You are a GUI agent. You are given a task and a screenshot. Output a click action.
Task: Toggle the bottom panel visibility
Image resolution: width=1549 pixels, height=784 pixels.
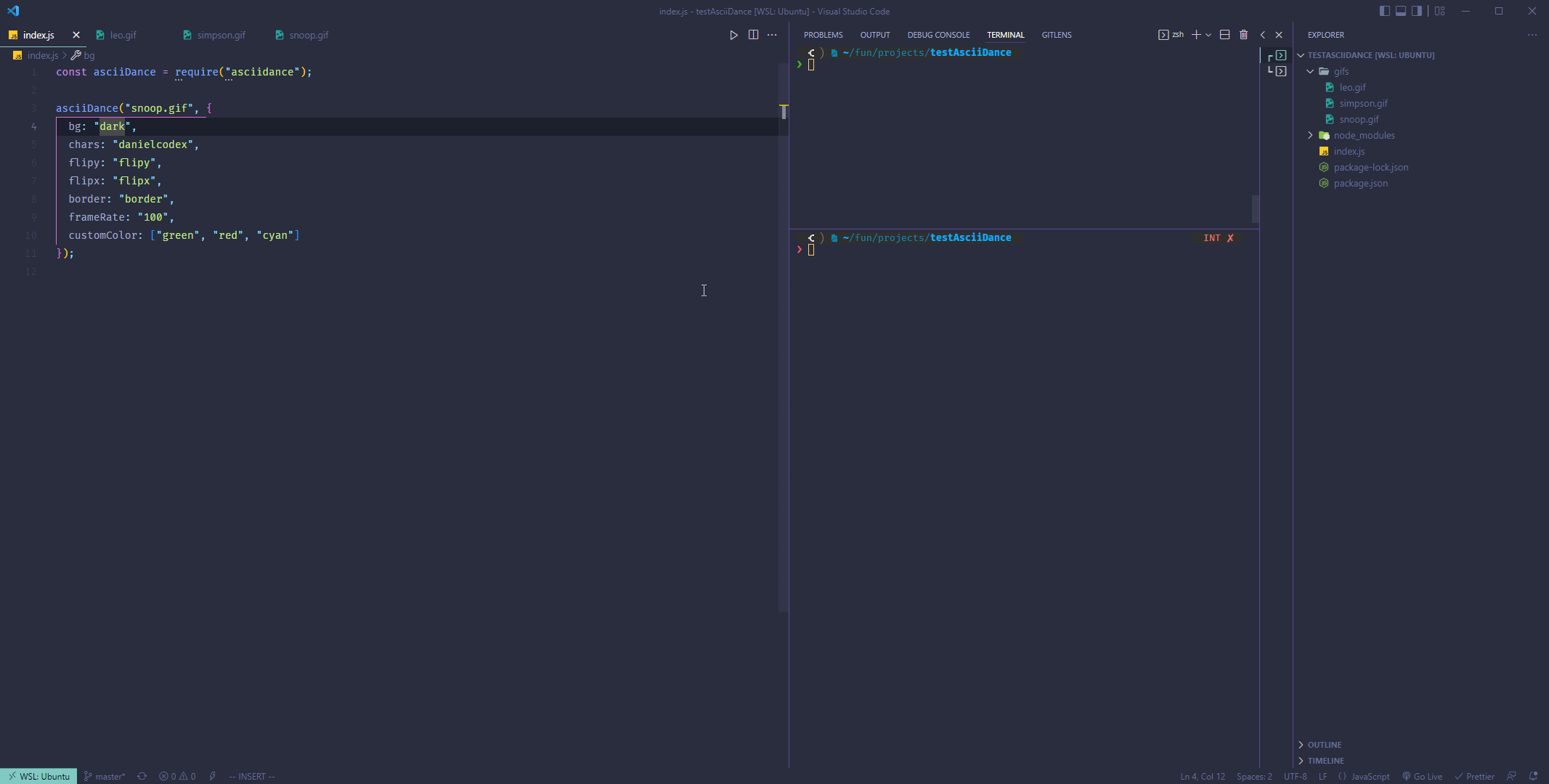pyautogui.click(x=1400, y=11)
